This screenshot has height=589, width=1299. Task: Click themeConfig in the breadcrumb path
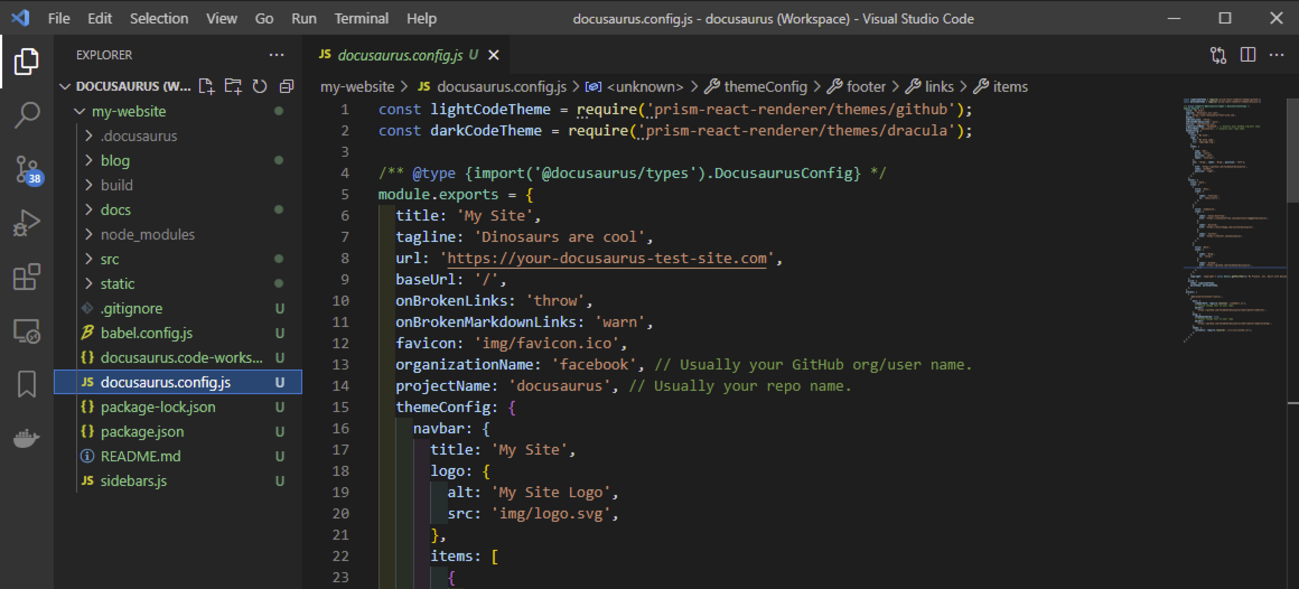[x=765, y=87]
